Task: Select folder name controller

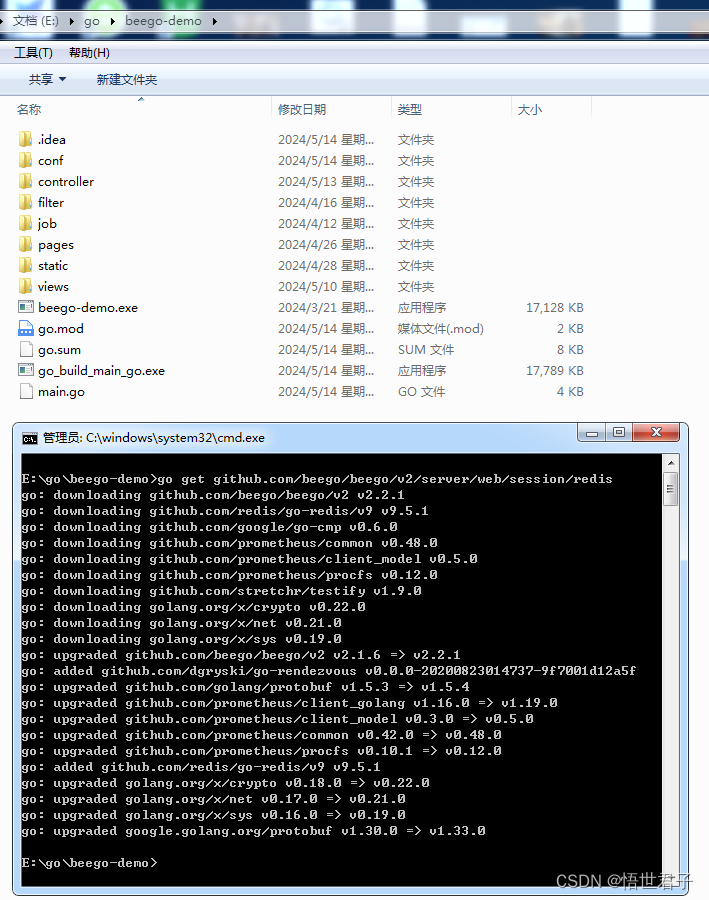Action: [66, 182]
